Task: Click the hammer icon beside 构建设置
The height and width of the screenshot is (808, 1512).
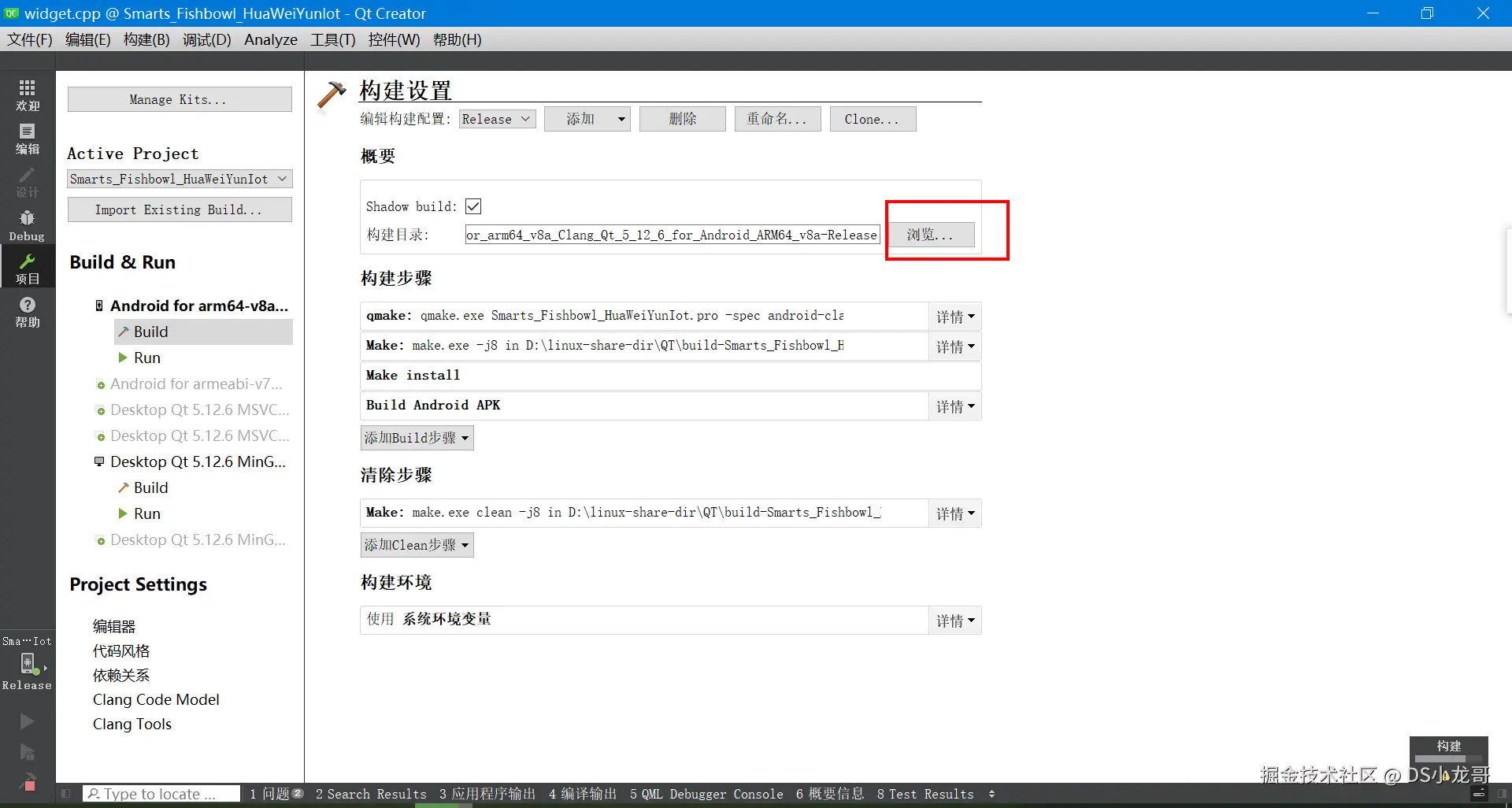Action: tap(331, 96)
